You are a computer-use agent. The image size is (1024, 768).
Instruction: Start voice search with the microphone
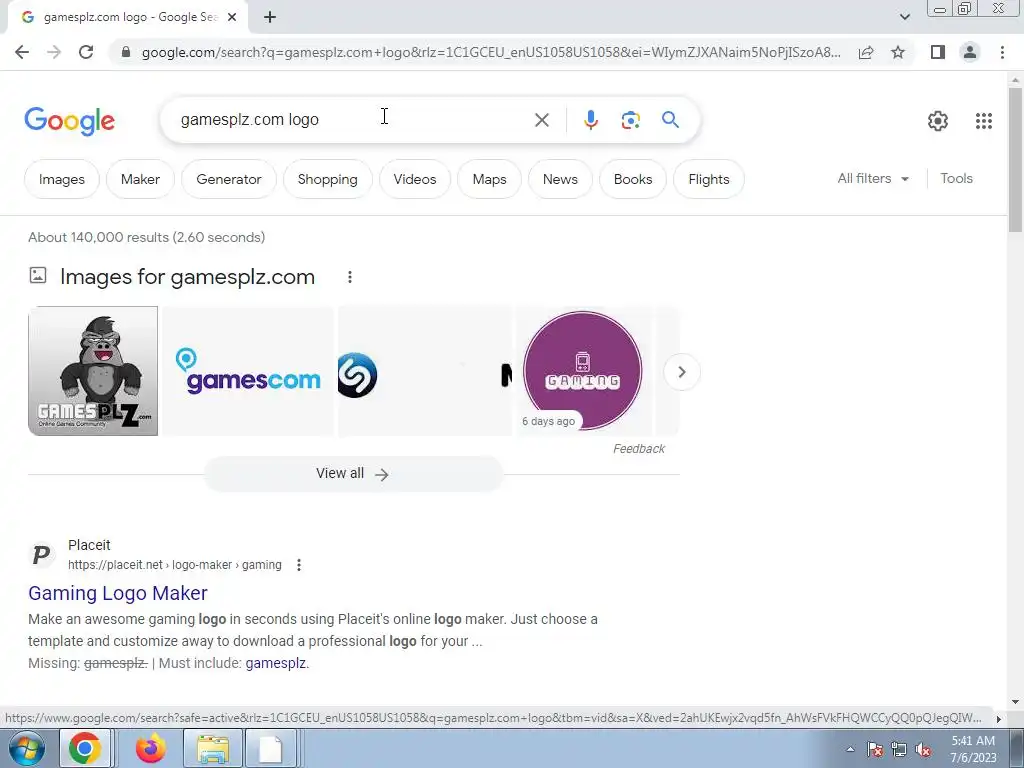coord(590,120)
